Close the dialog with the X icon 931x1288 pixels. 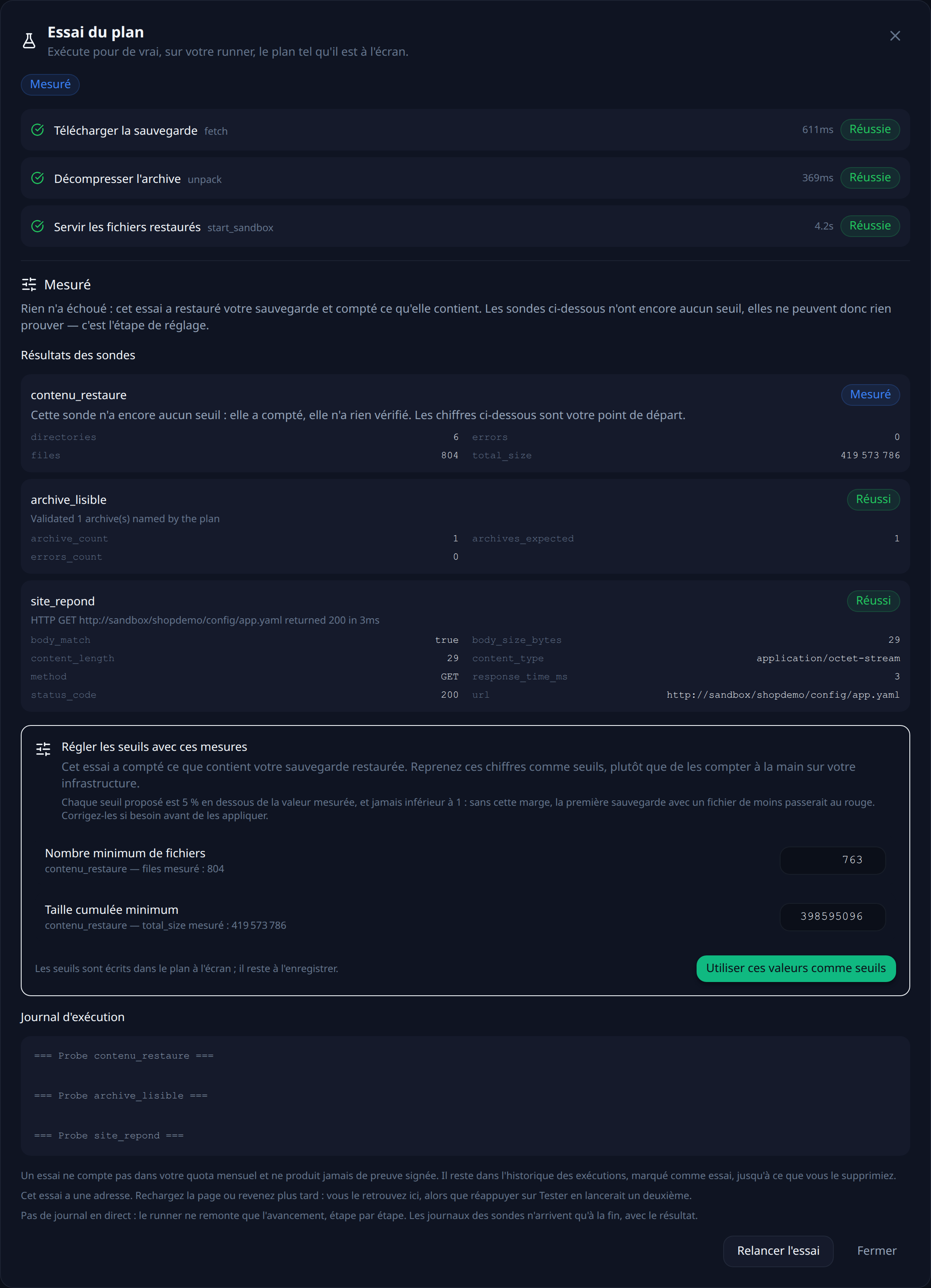point(895,36)
